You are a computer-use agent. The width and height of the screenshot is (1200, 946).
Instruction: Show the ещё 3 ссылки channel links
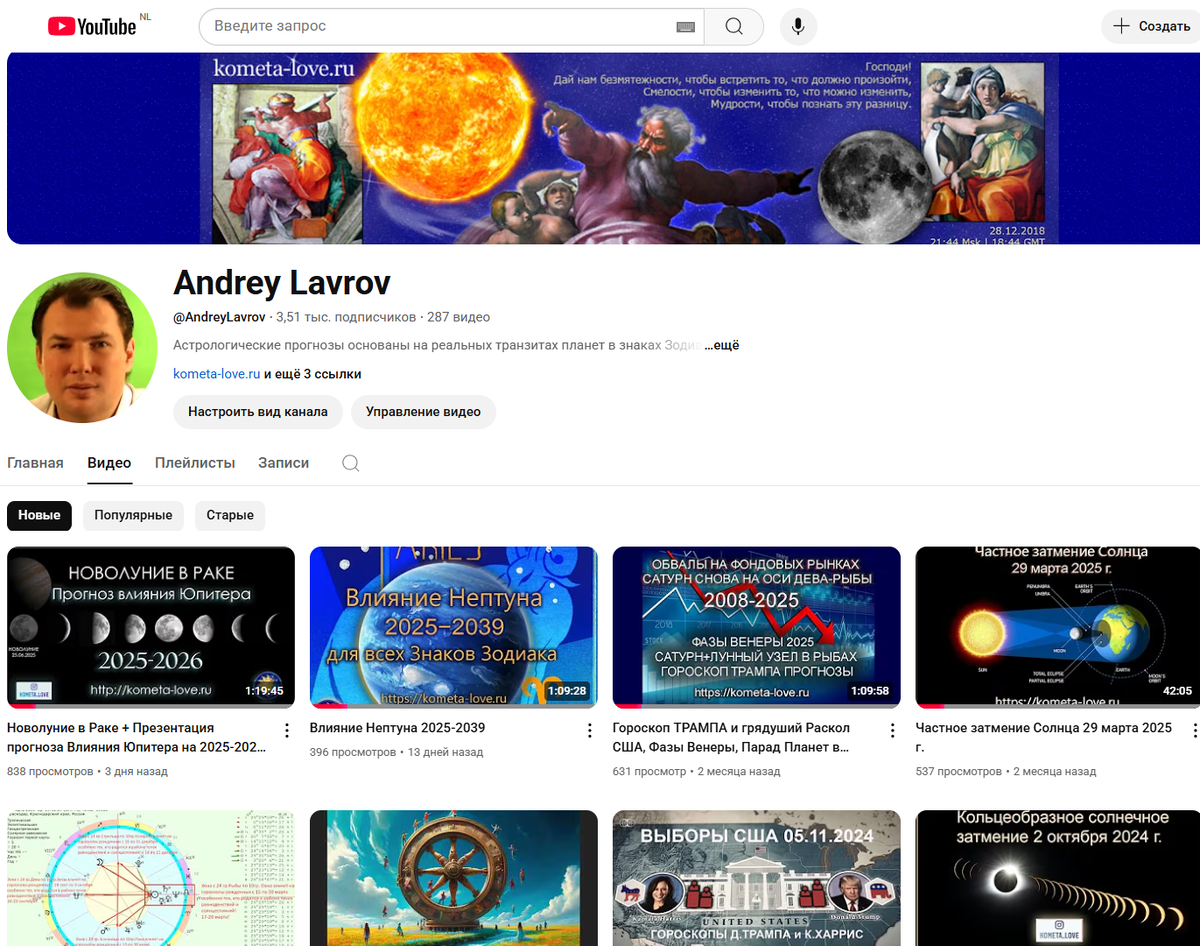[x=313, y=373]
